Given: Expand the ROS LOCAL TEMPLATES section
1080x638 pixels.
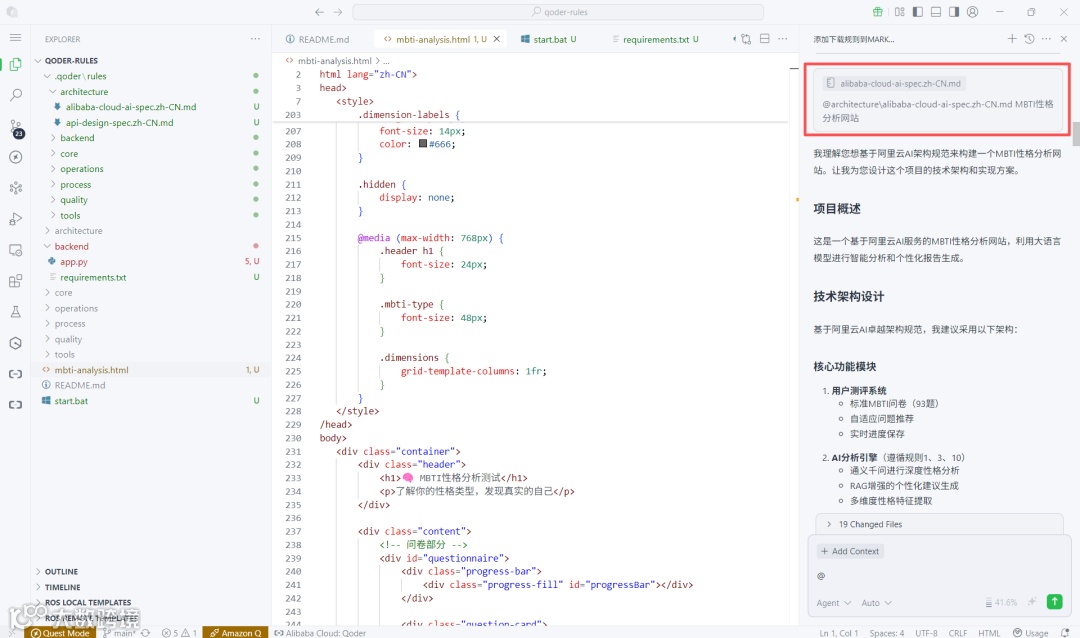Looking at the screenshot, I should pos(87,602).
